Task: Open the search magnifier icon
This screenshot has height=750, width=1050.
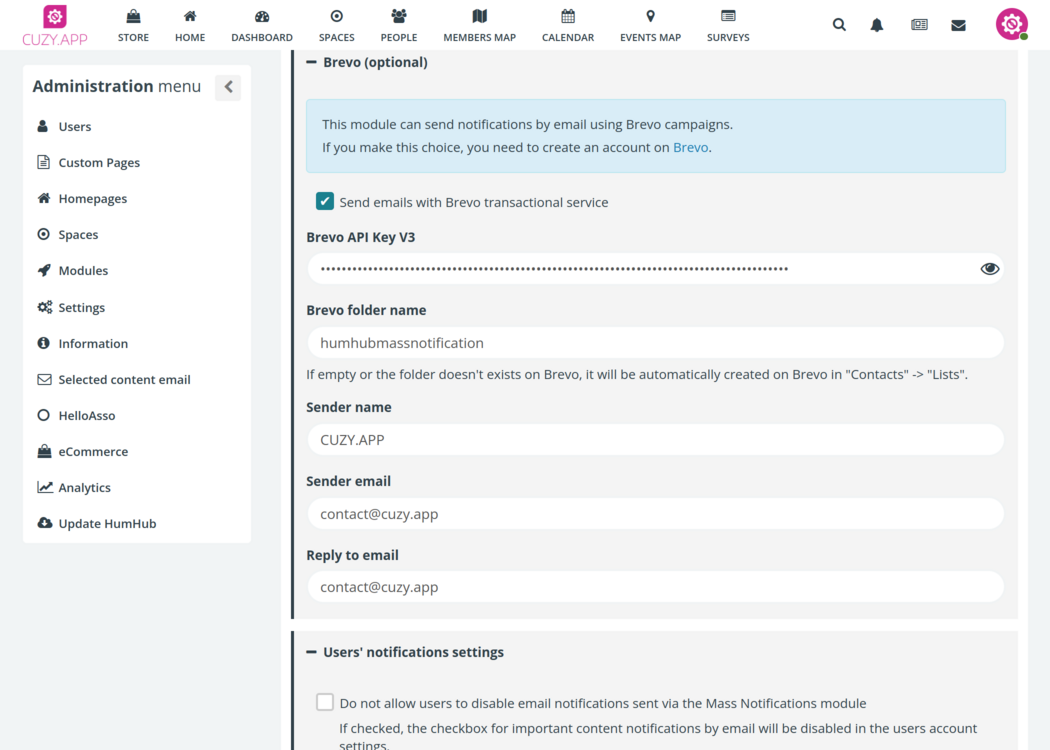Action: click(x=838, y=25)
